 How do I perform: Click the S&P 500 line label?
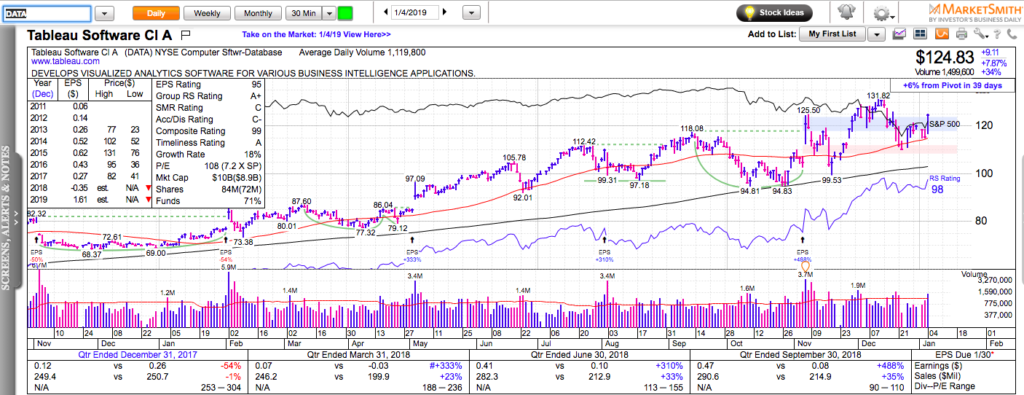coord(944,123)
